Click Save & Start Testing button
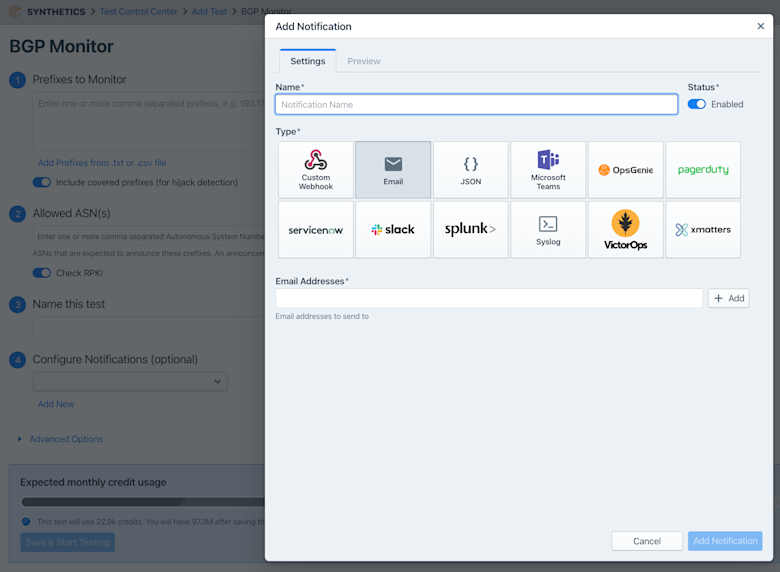This screenshot has width=780, height=572. pyautogui.click(x=68, y=542)
